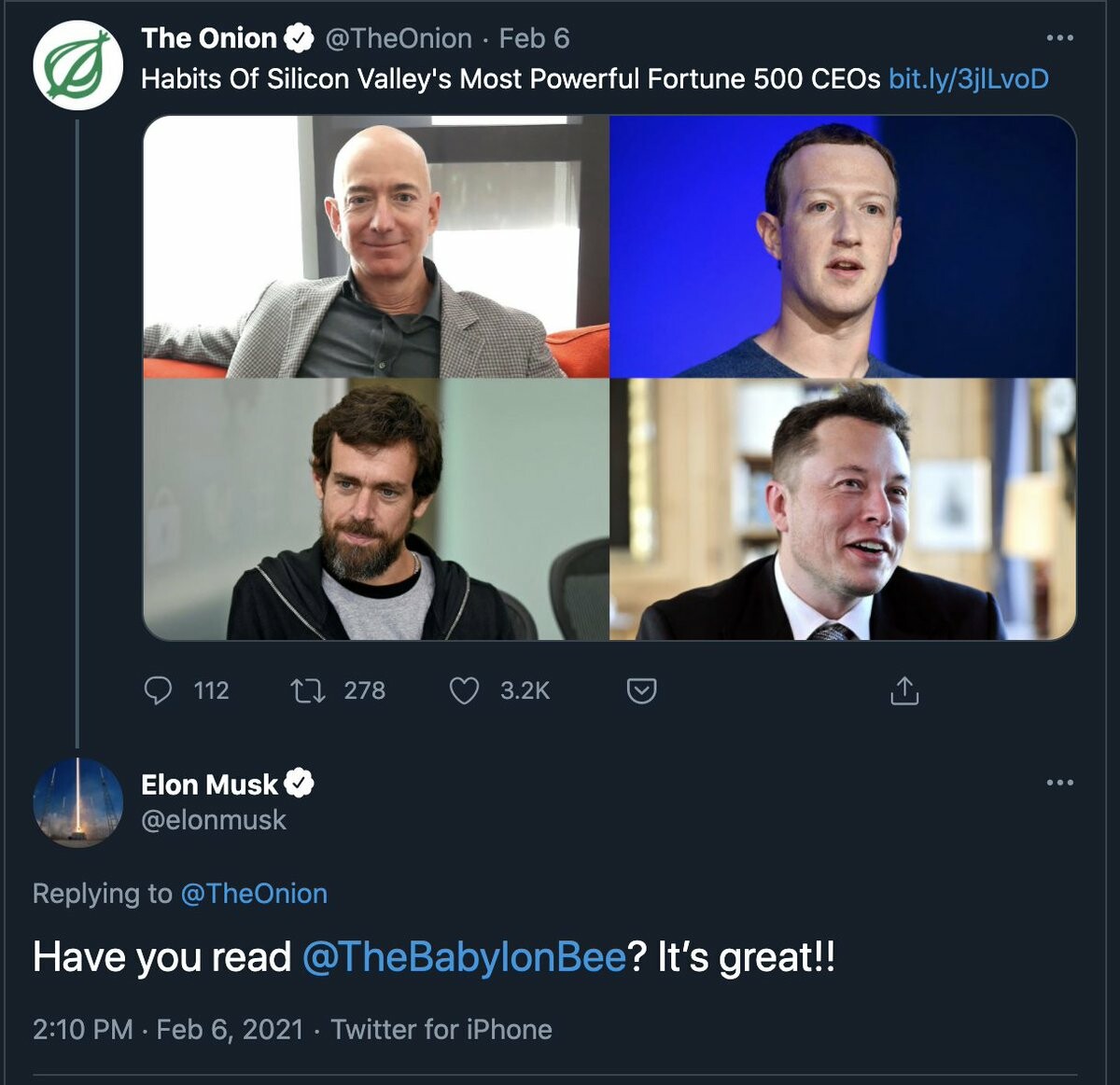Screen dimensions: 1120x1085
Task: Open the bottom-left photo of bearded man
Action: pos(376,509)
